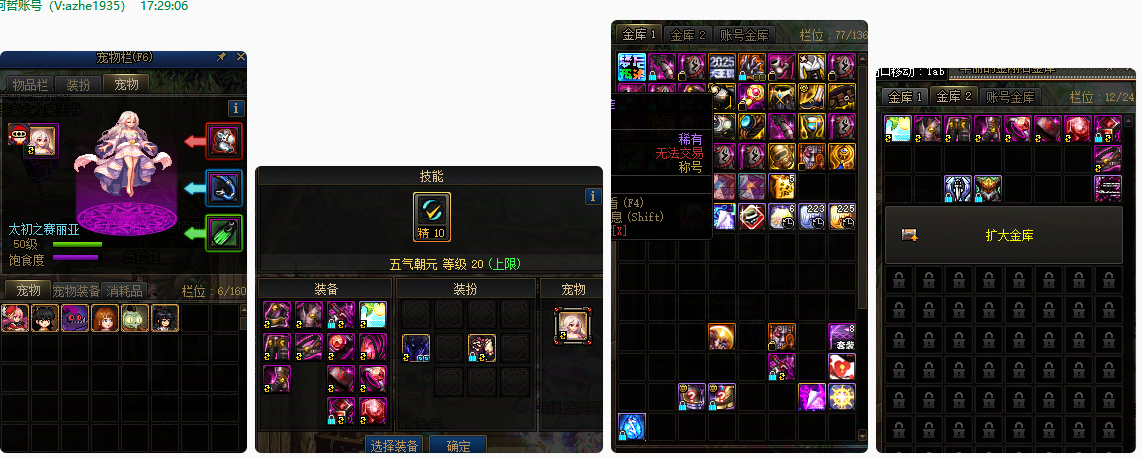
Task: Click the 选择装备 button
Action: tap(394, 445)
